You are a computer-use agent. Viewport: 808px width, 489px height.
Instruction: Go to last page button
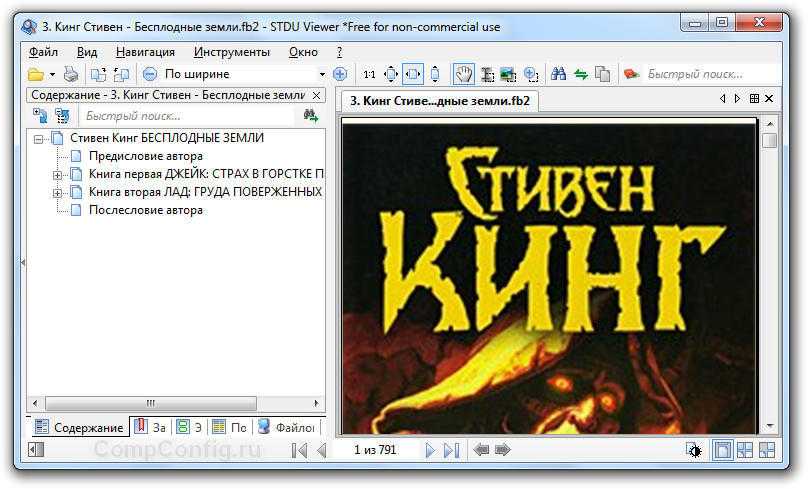pos(452,450)
